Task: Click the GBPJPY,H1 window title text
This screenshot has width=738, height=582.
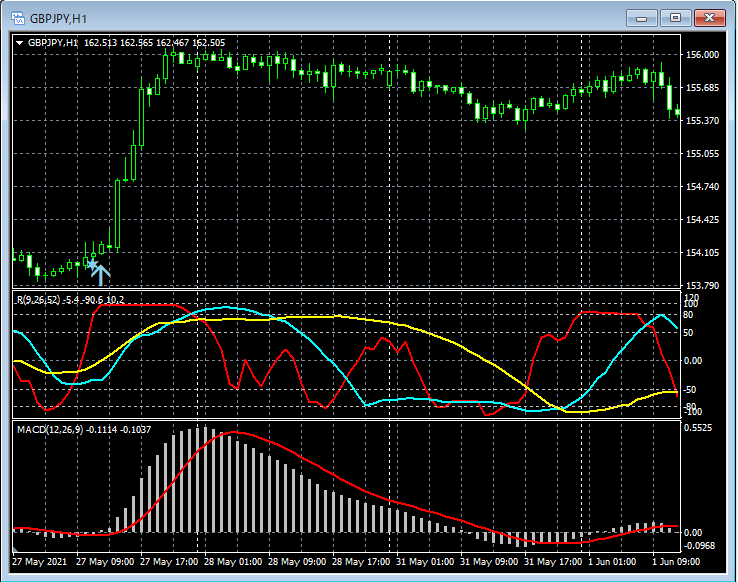Action: (58, 18)
